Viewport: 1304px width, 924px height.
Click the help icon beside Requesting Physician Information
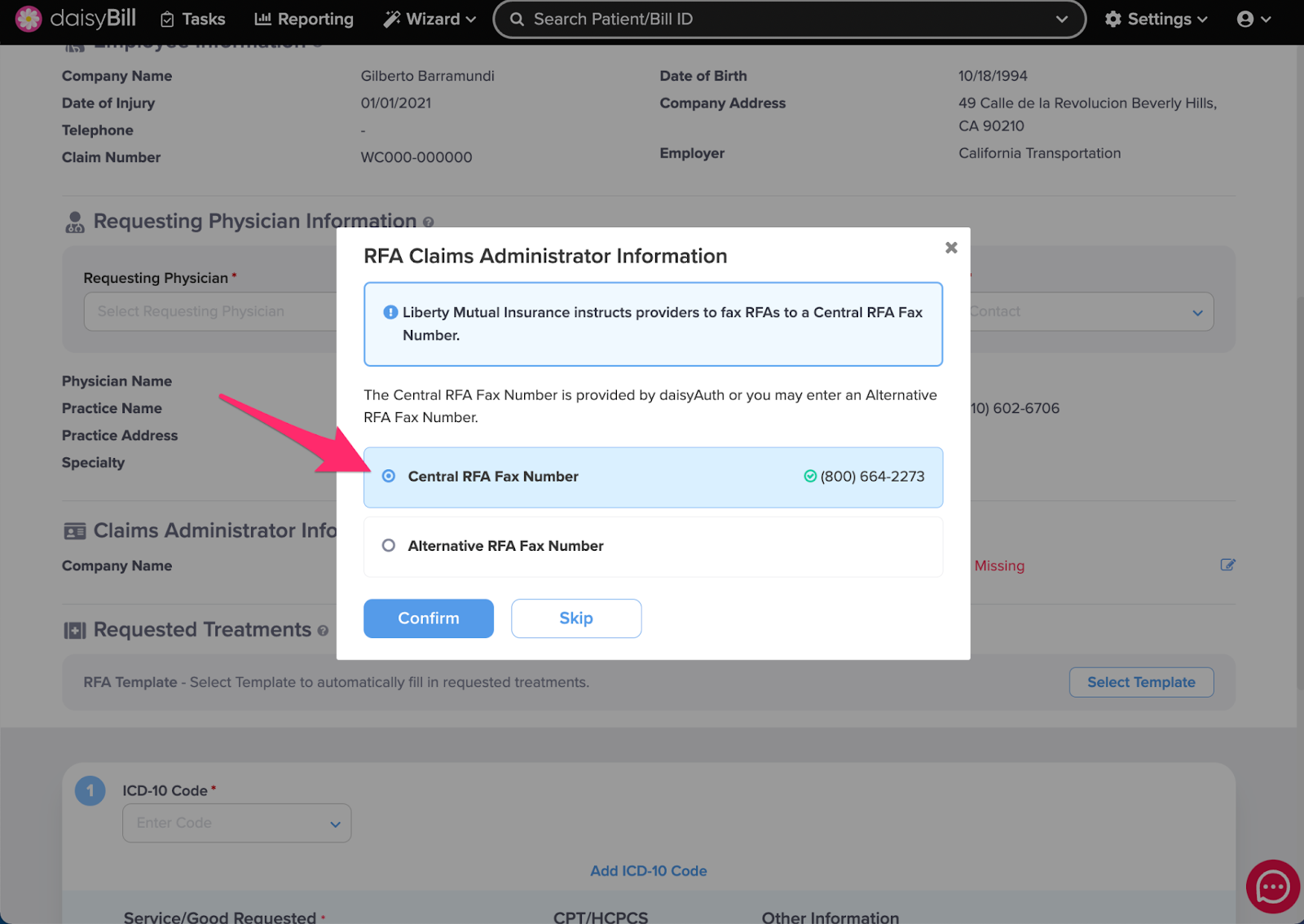pos(429,222)
